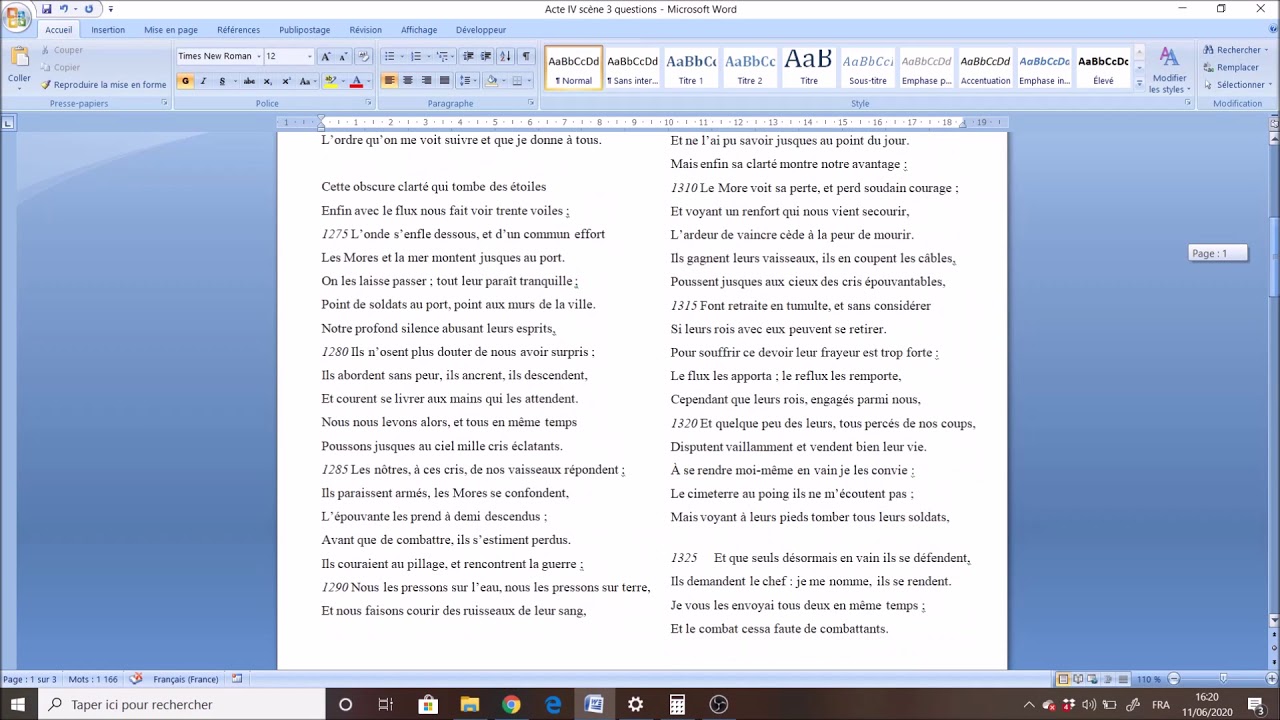Screen dimensions: 1280x720
Task: Open the Révision tab
Action: (365, 30)
